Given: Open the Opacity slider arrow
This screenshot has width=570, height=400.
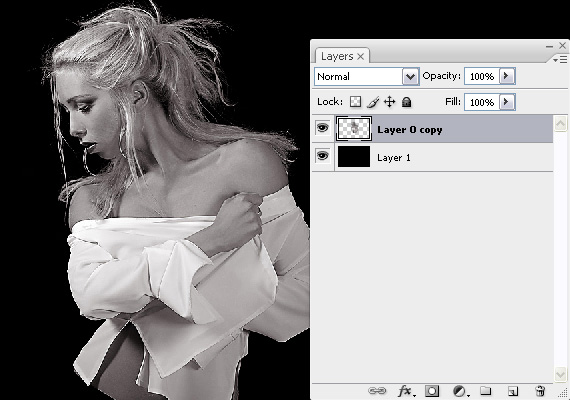Looking at the screenshot, I should (507, 76).
